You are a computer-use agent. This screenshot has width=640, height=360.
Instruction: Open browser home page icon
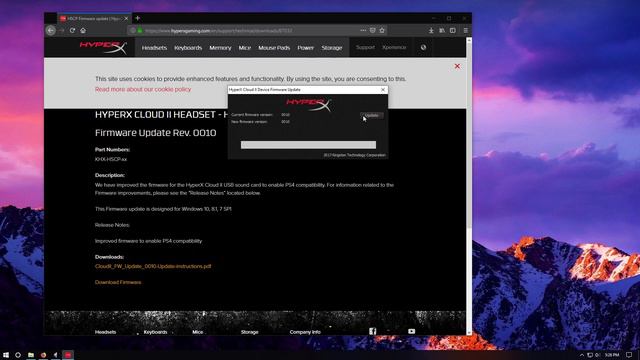coord(83,30)
